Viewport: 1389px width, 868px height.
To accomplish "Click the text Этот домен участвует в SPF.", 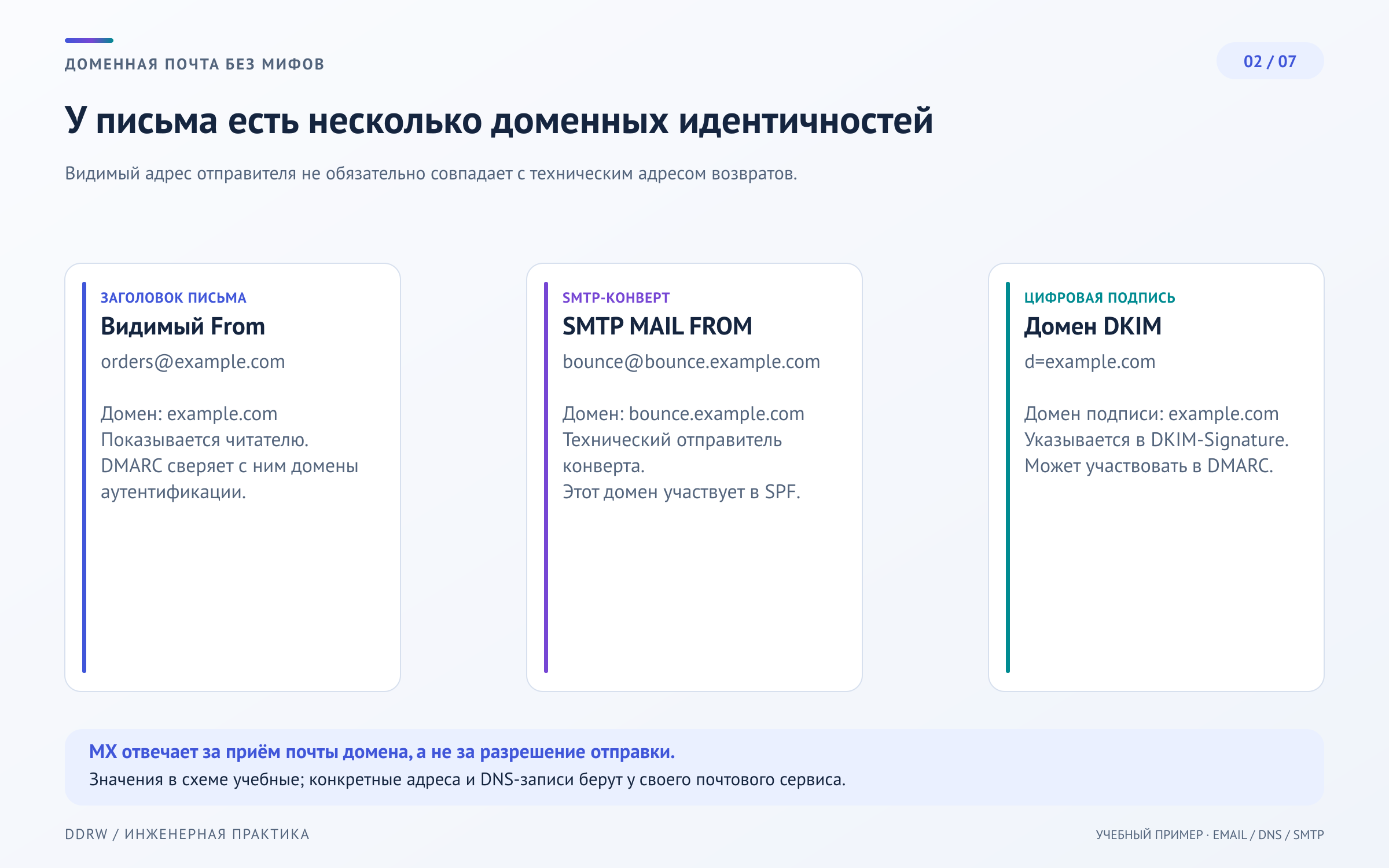I will click(x=682, y=492).
